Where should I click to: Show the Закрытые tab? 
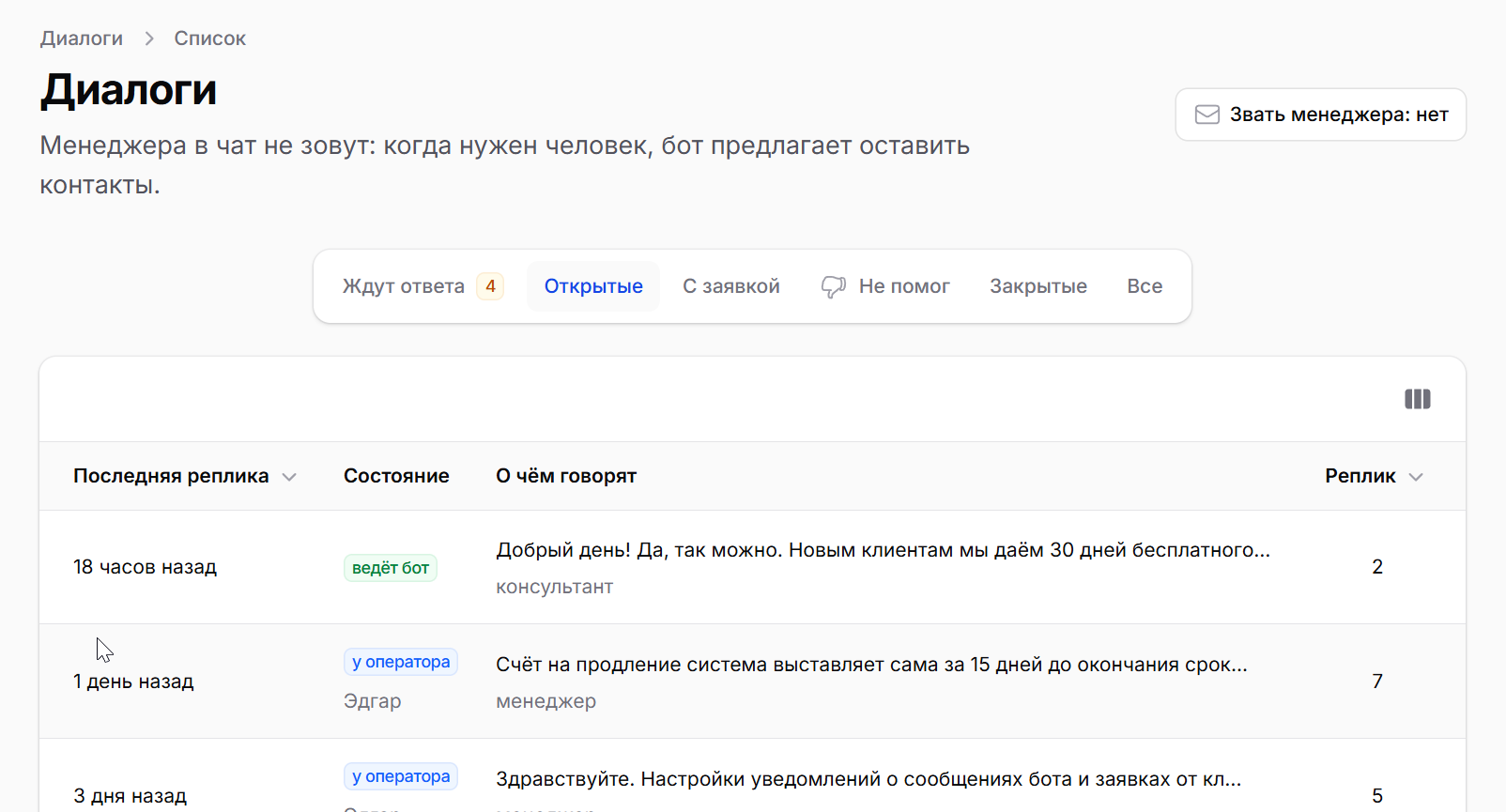click(1038, 286)
